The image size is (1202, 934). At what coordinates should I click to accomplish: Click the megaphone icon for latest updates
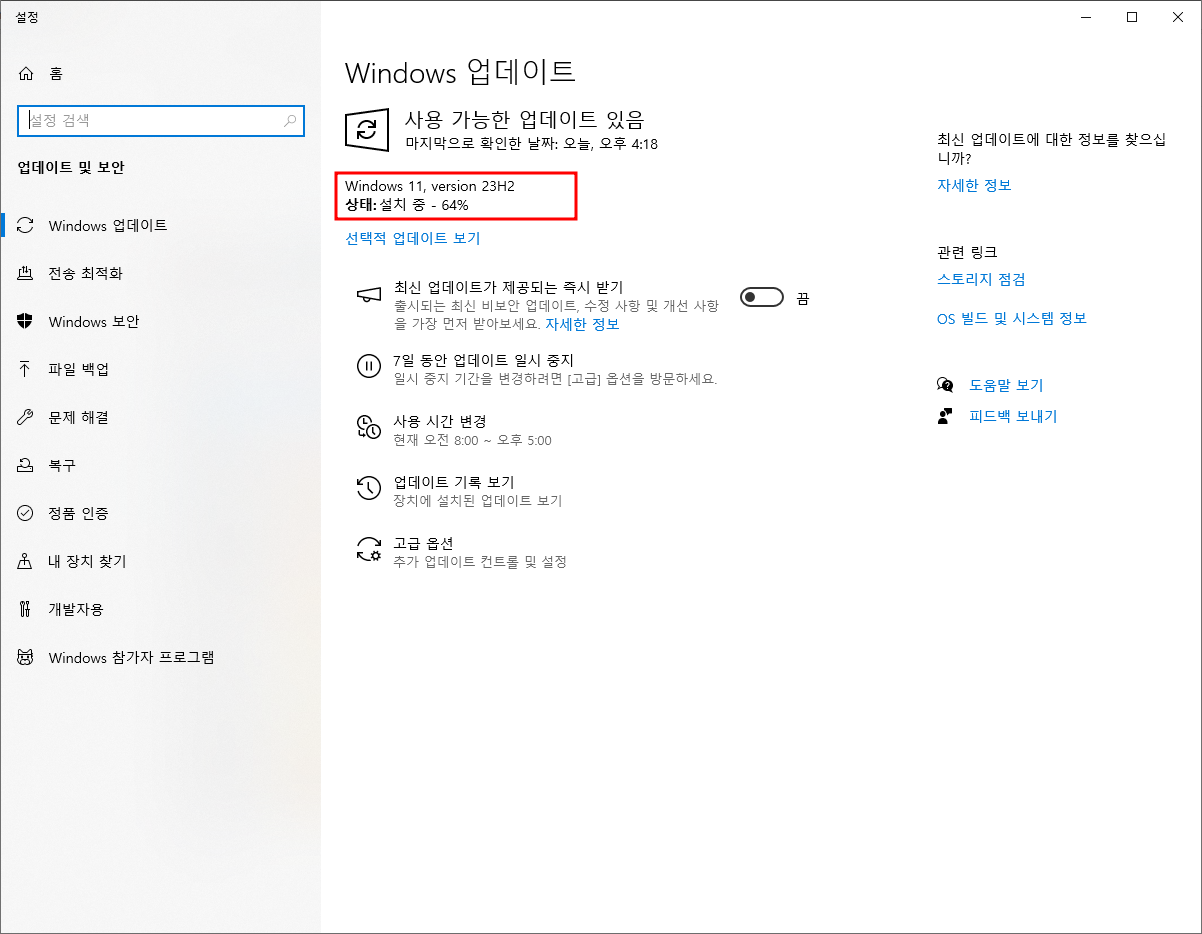[x=369, y=294]
